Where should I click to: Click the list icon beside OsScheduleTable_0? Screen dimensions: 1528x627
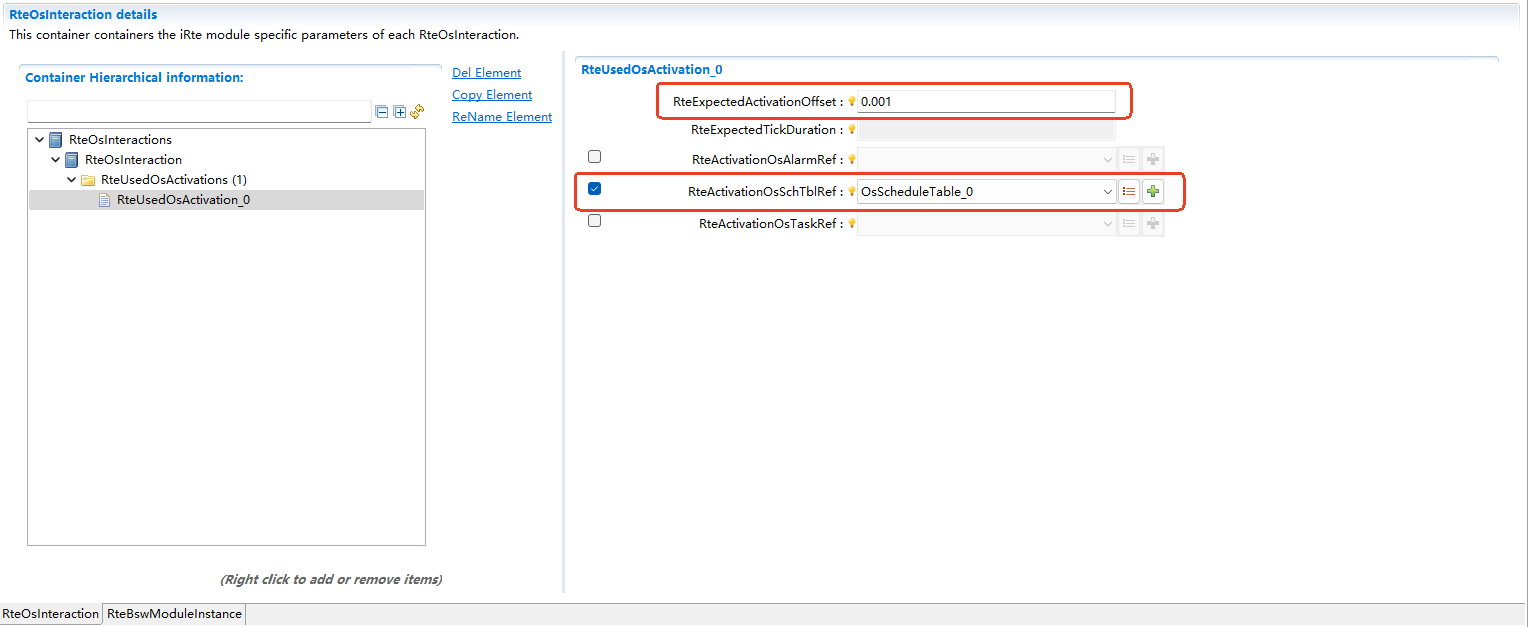click(x=1129, y=192)
